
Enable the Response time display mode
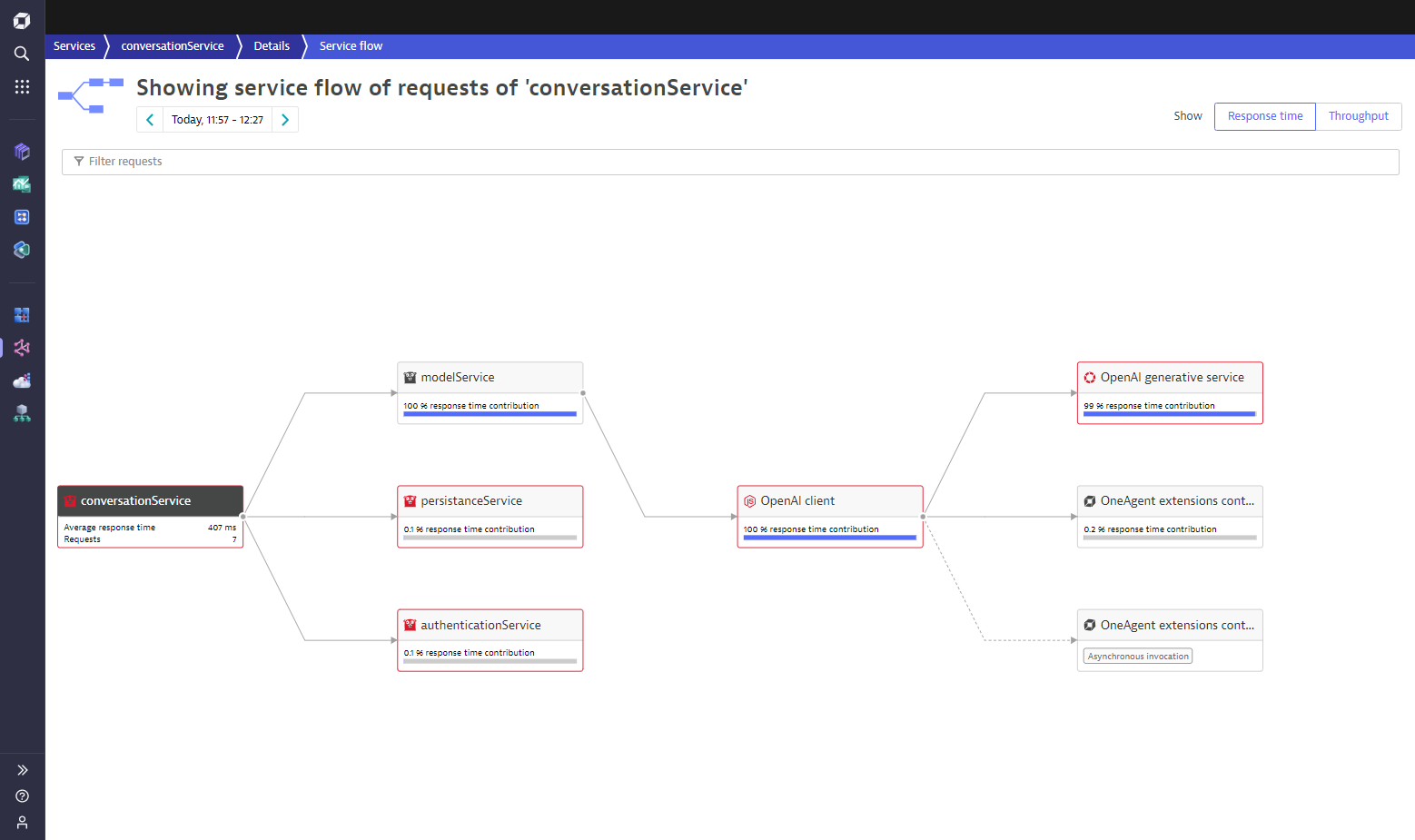coord(1263,116)
